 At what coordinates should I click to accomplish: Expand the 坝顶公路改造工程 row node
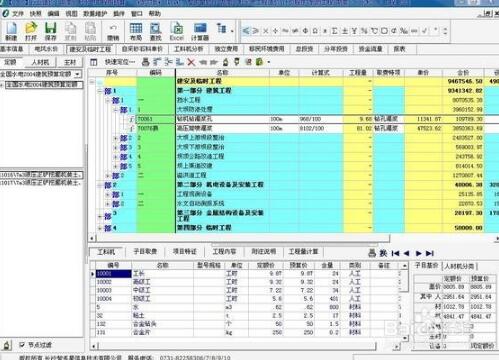point(116,157)
